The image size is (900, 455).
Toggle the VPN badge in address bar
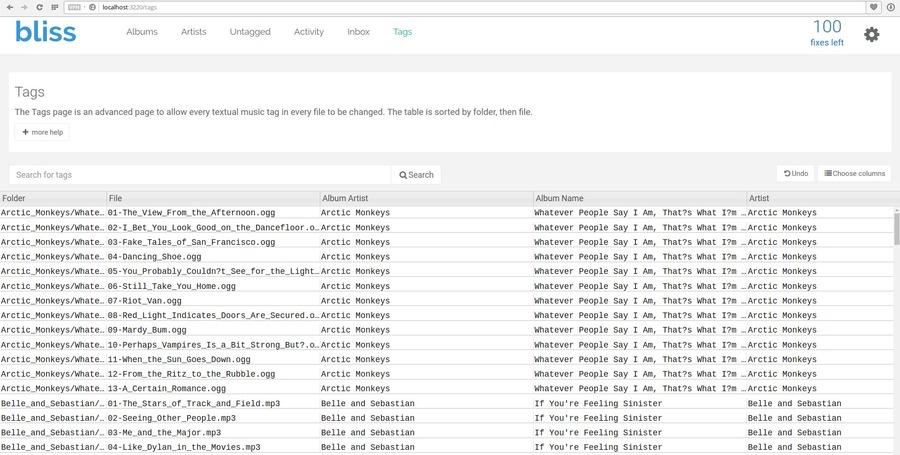pyautogui.click(x=74, y=7)
